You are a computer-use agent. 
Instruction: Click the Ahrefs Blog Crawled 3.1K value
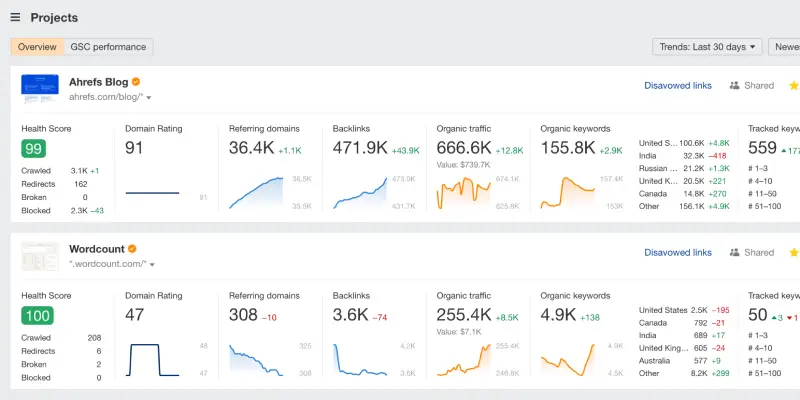(79, 171)
